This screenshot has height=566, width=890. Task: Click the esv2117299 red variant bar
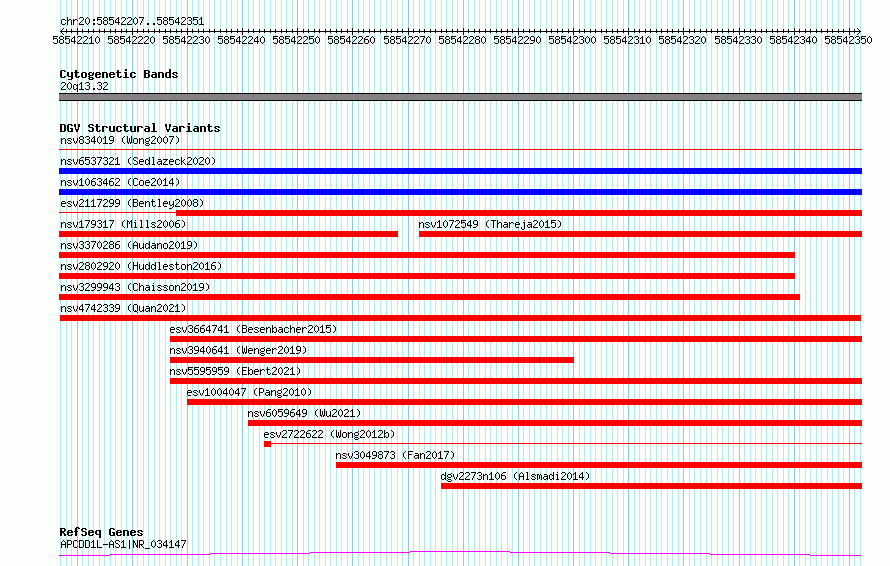coord(519,213)
